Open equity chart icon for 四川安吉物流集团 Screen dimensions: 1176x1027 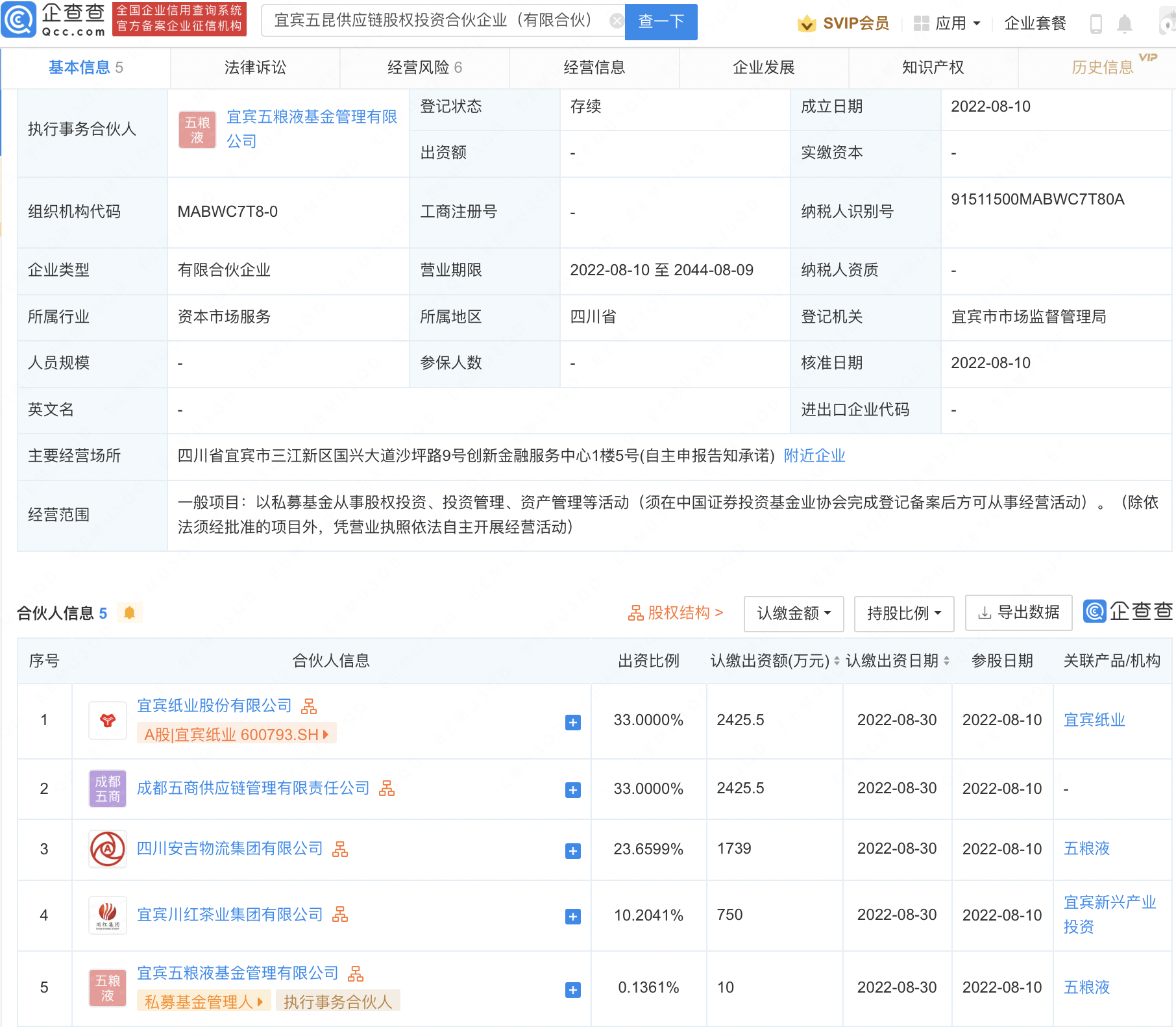340,848
